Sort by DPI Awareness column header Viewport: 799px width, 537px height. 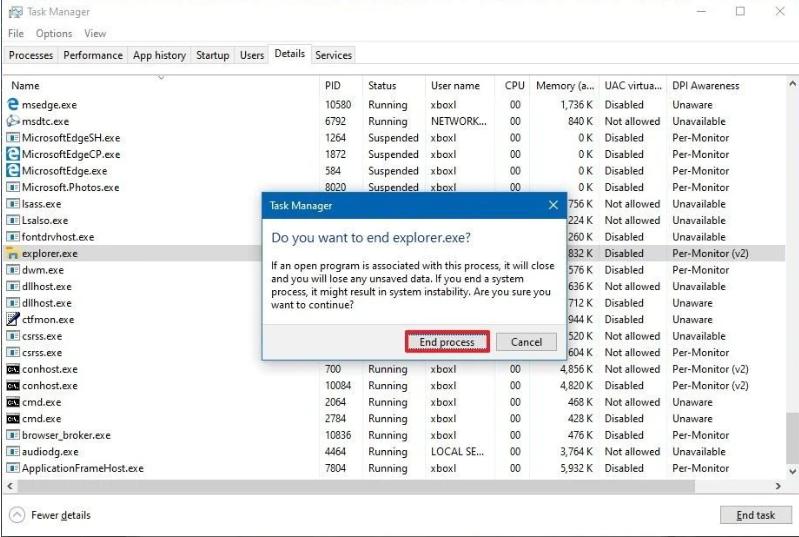click(x=726, y=86)
